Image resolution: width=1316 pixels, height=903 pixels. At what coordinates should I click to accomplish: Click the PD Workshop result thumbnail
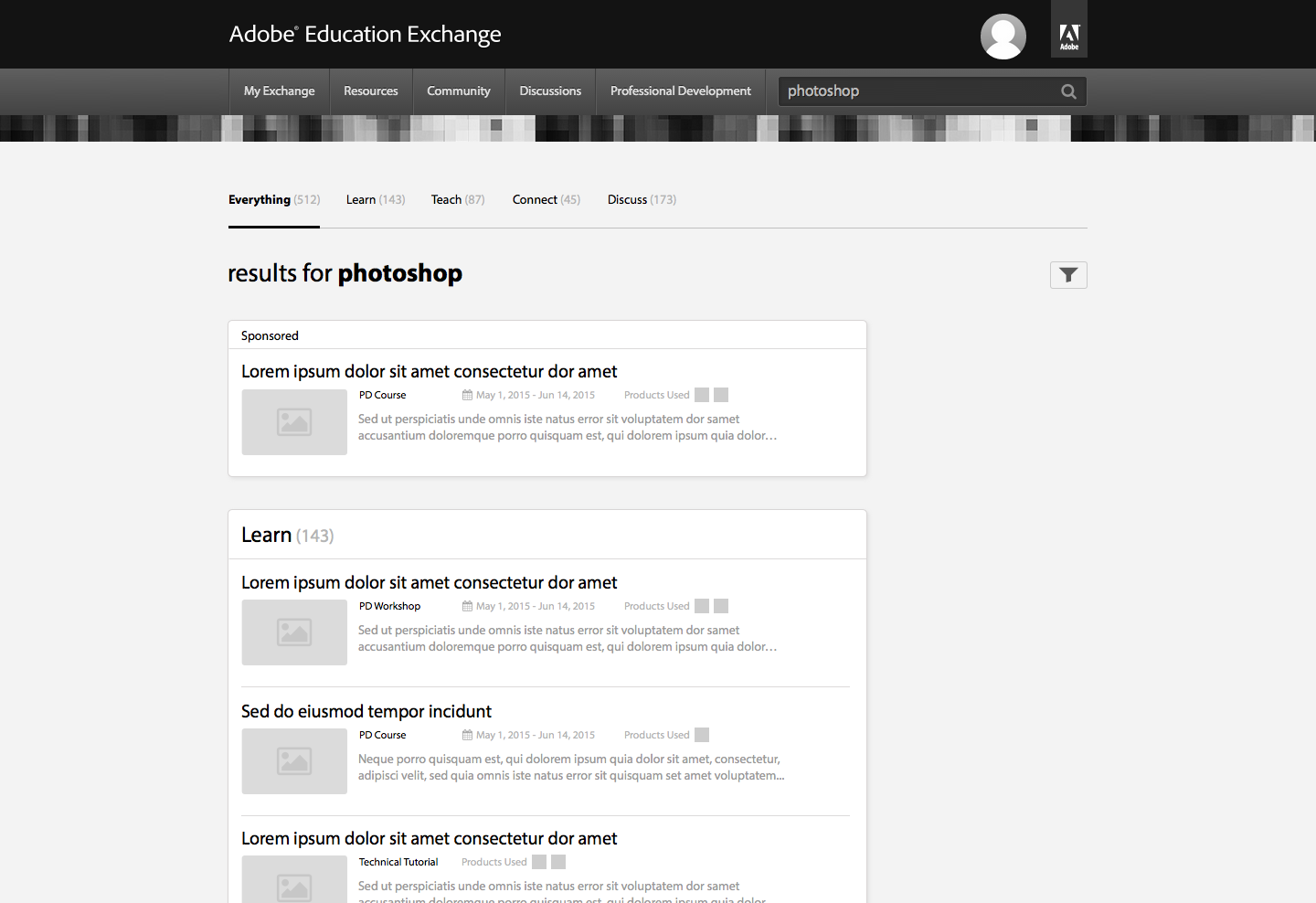tap(294, 632)
